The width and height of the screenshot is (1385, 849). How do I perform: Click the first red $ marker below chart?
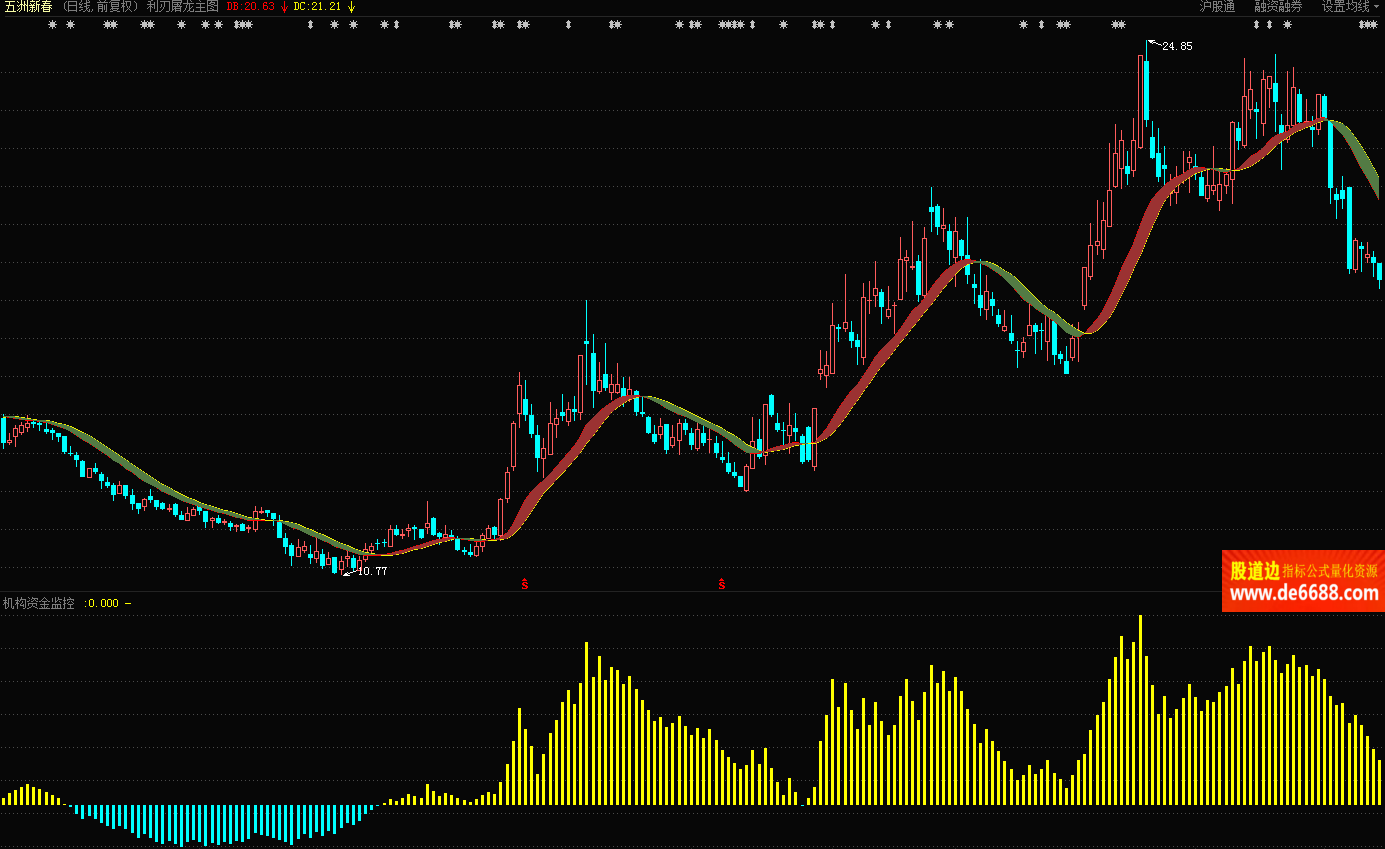pos(525,583)
